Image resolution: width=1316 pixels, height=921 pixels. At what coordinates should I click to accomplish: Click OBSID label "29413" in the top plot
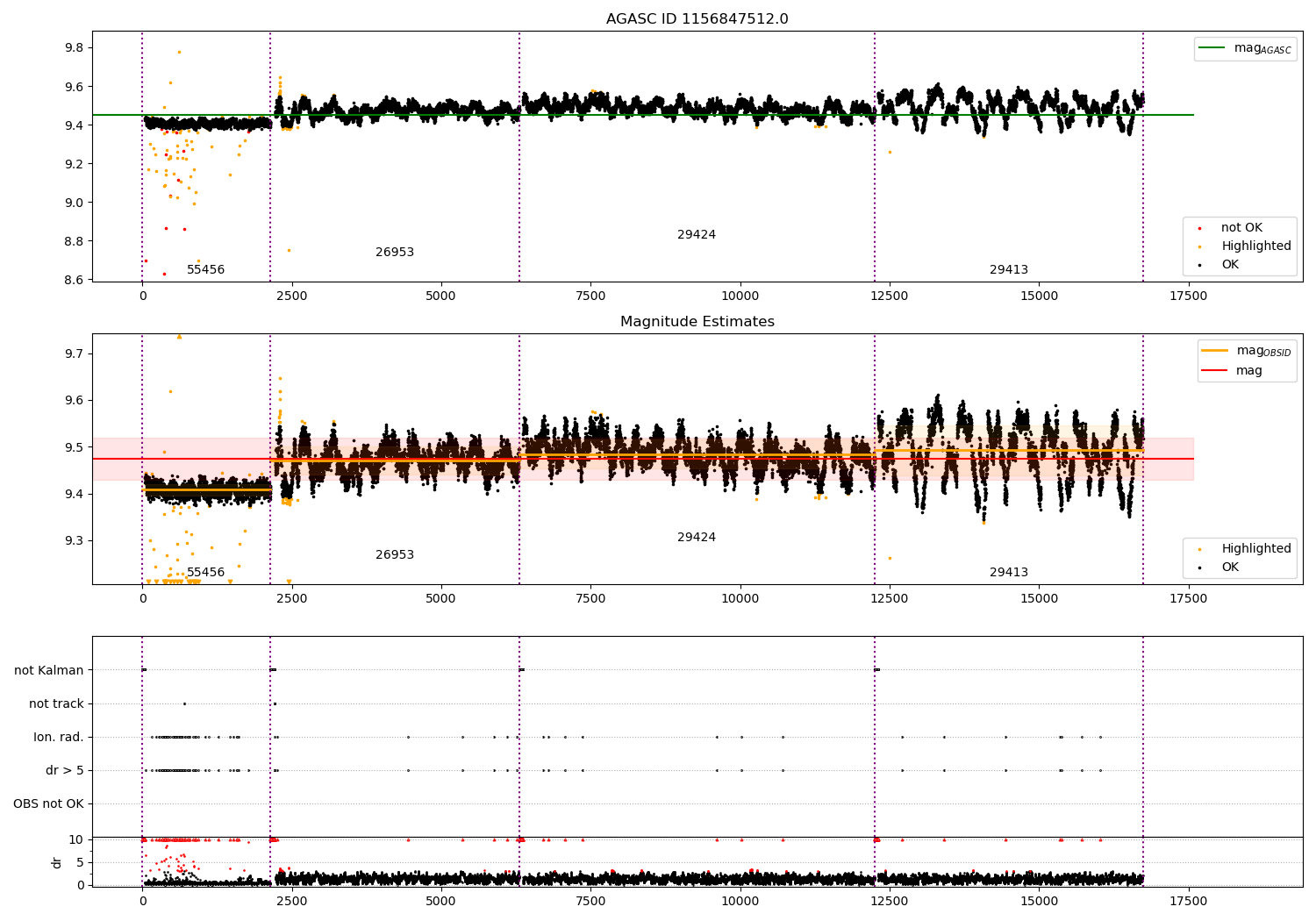point(1009,270)
